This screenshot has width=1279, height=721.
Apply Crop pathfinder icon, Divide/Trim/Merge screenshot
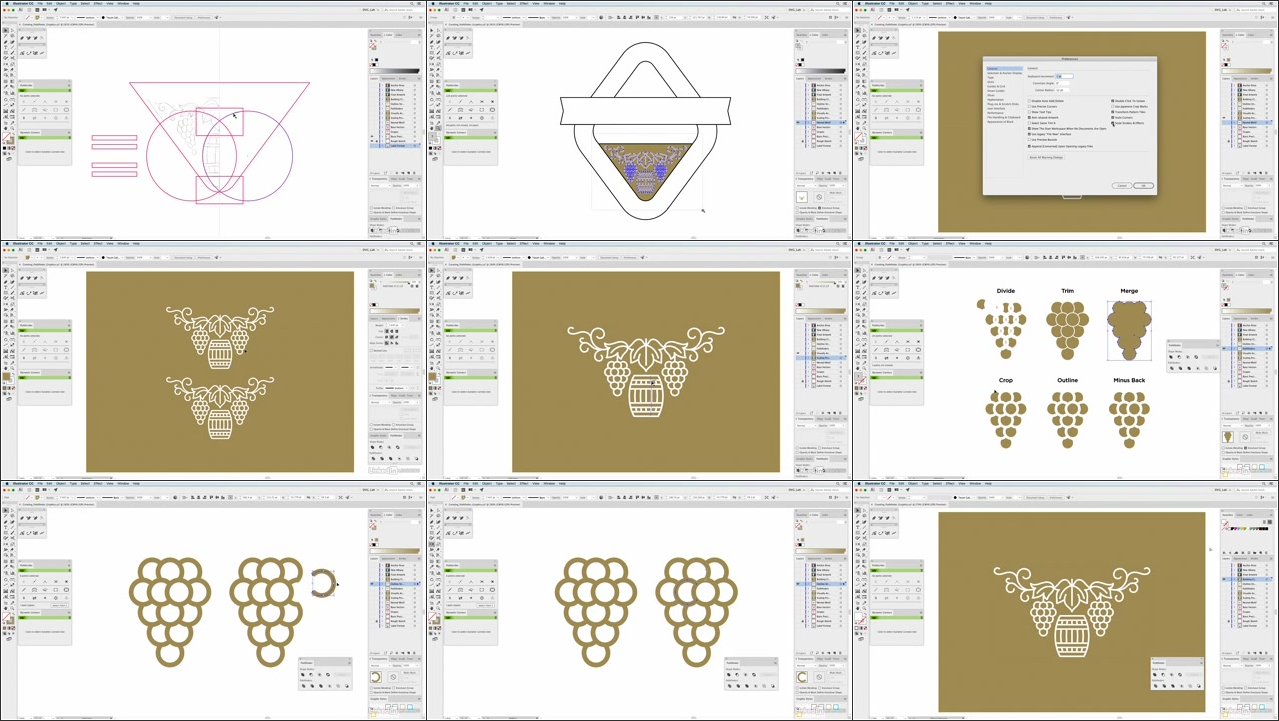pos(1197,368)
